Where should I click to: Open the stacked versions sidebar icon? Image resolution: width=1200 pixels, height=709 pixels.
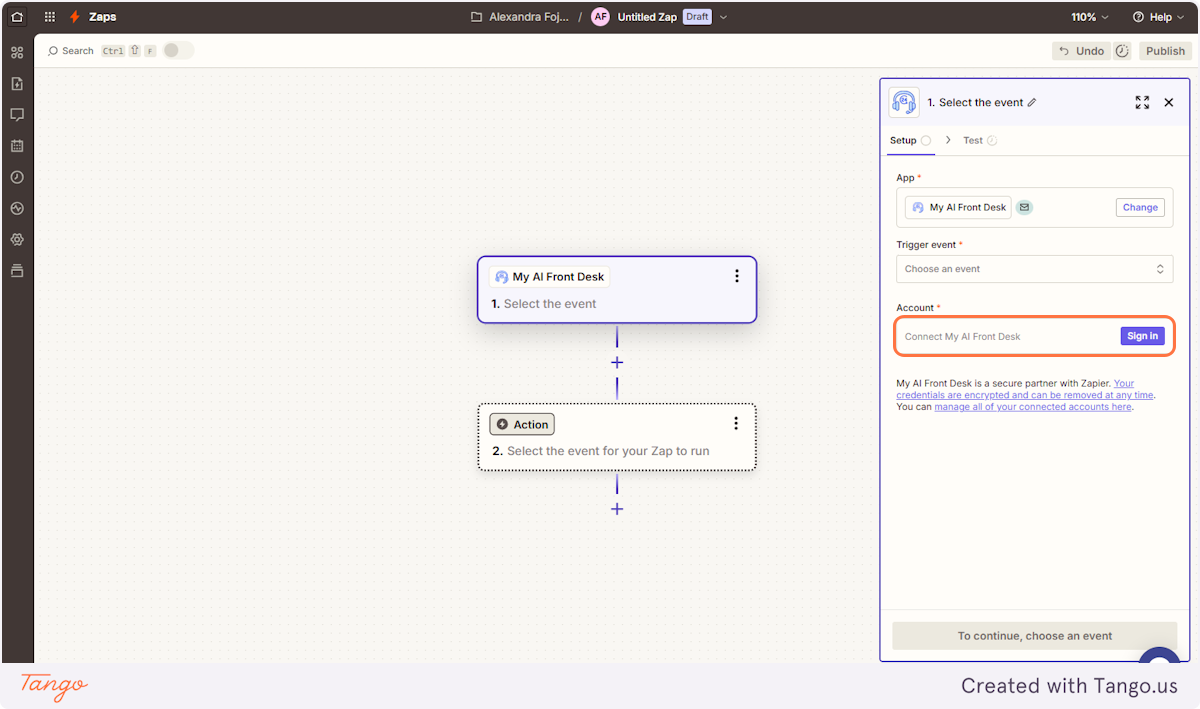(17, 271)
